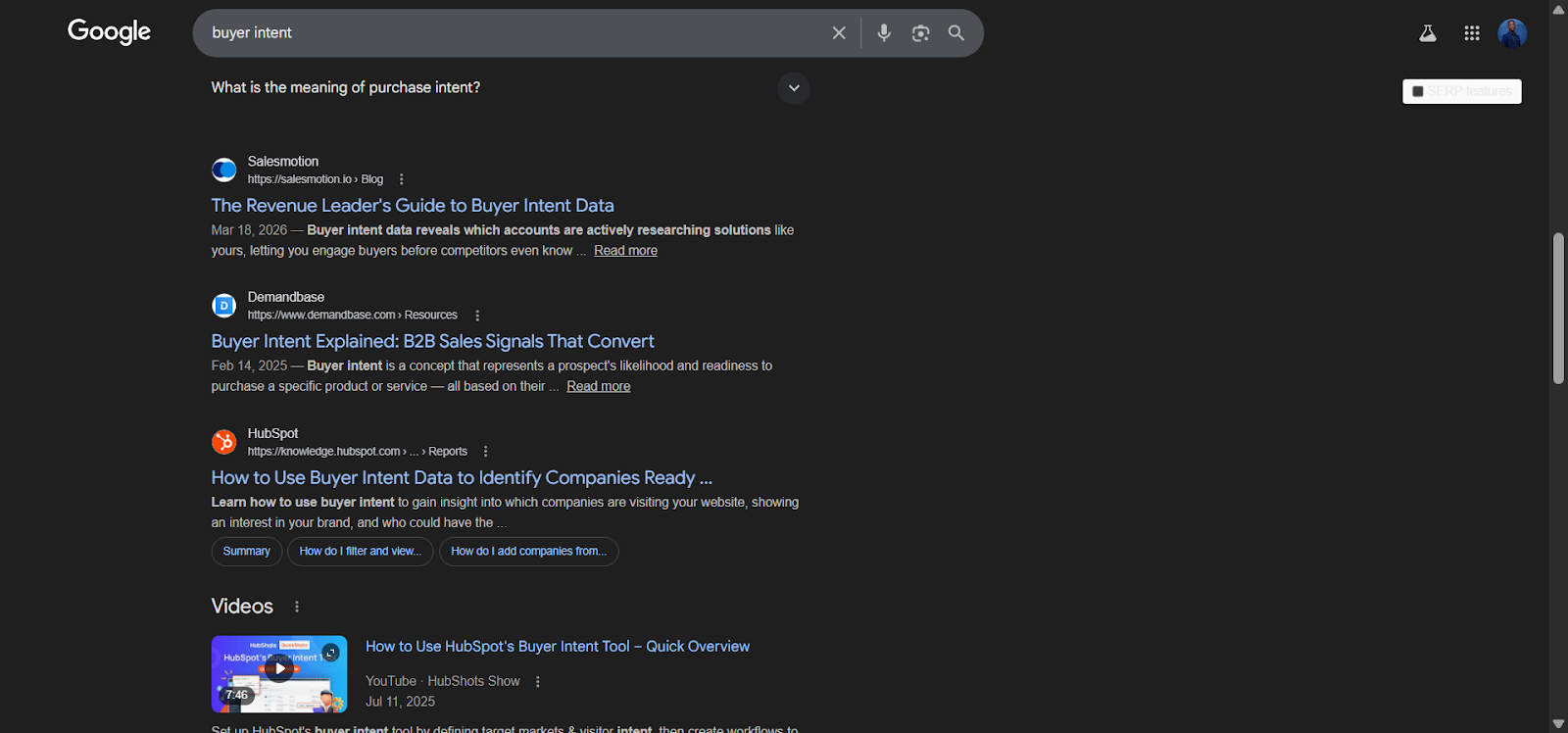Open more options for the Salesmotion result

[x=401, y=179]
